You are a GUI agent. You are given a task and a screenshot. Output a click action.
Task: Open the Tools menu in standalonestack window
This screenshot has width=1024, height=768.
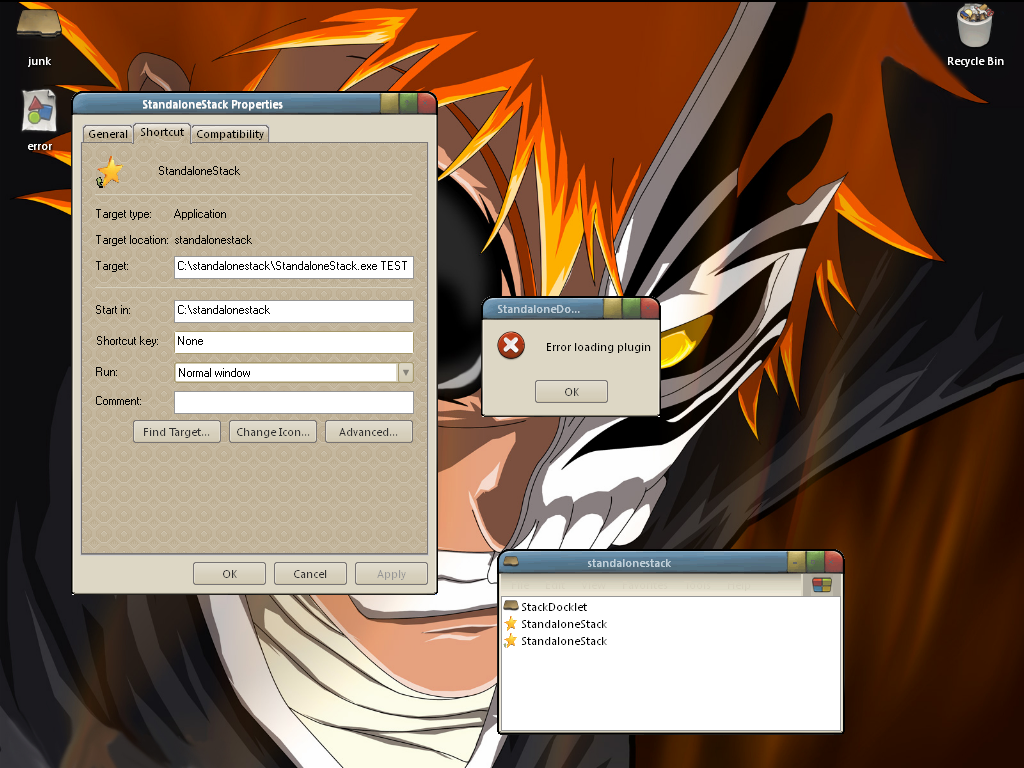coord(697,585)
